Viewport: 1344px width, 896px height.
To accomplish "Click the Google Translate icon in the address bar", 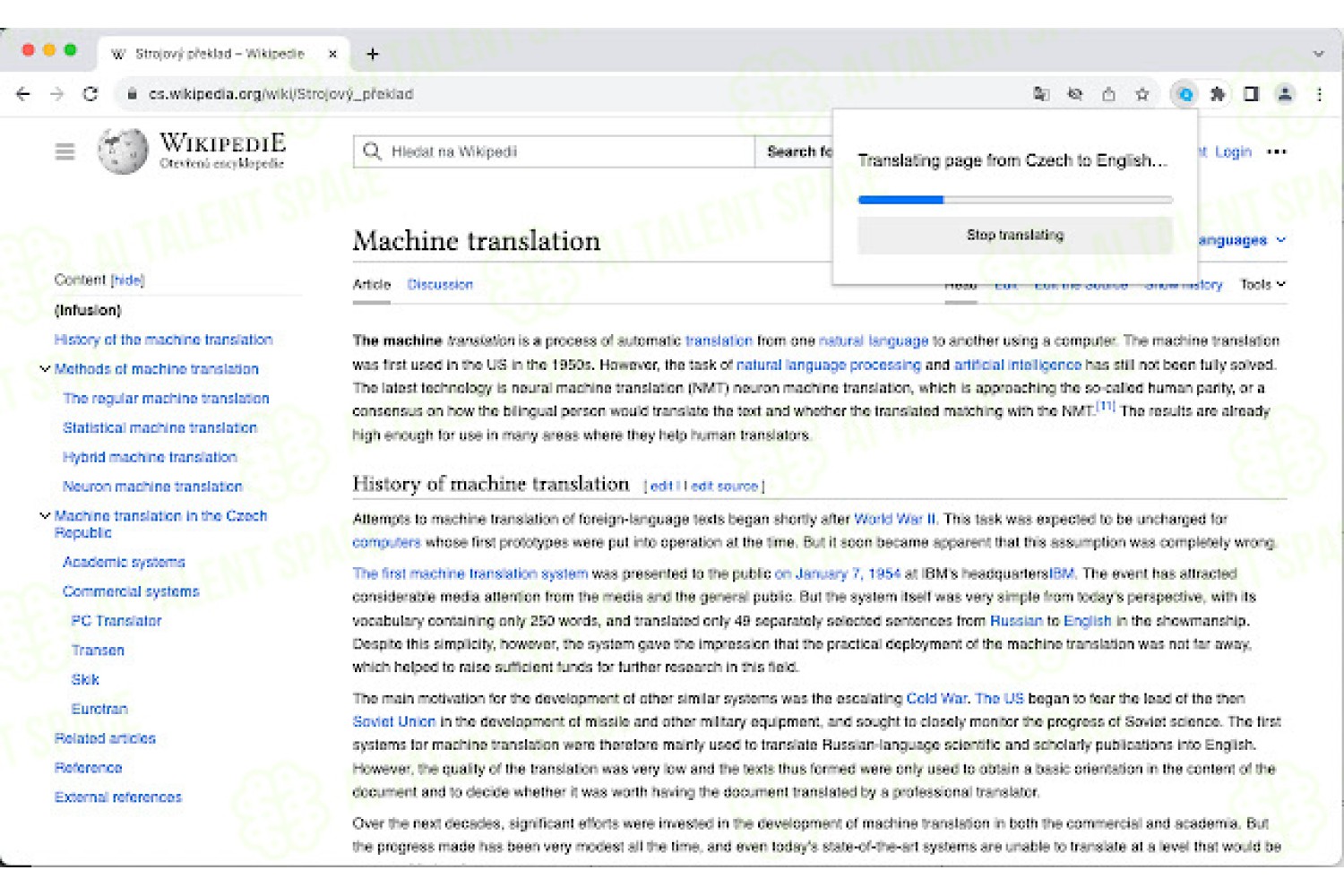I will (1041, 94).
